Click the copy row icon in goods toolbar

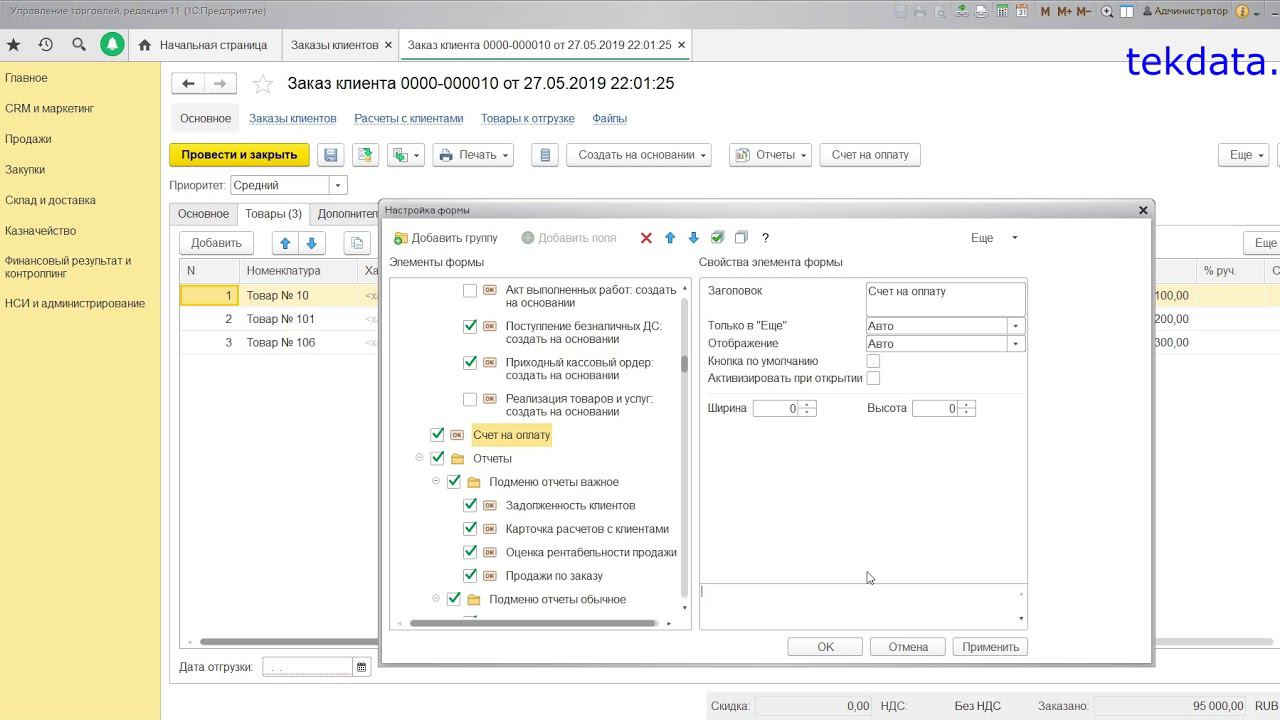point(356,243)
